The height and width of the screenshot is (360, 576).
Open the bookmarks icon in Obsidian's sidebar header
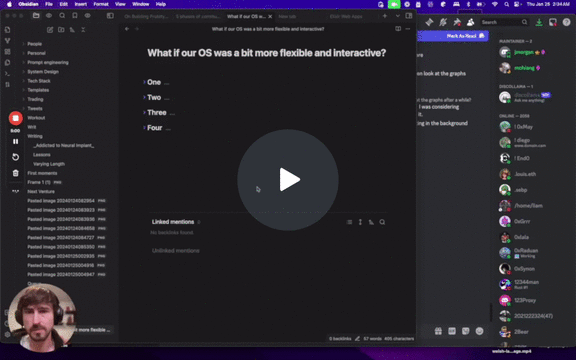coord(75,16)
